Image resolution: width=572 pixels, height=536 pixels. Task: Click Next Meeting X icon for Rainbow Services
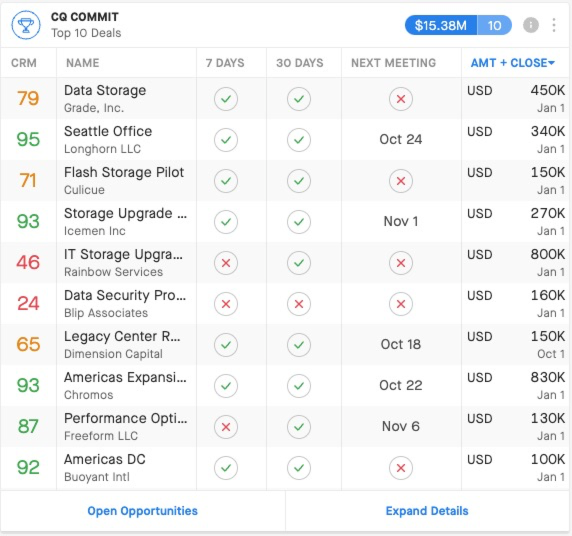point(401,263)
